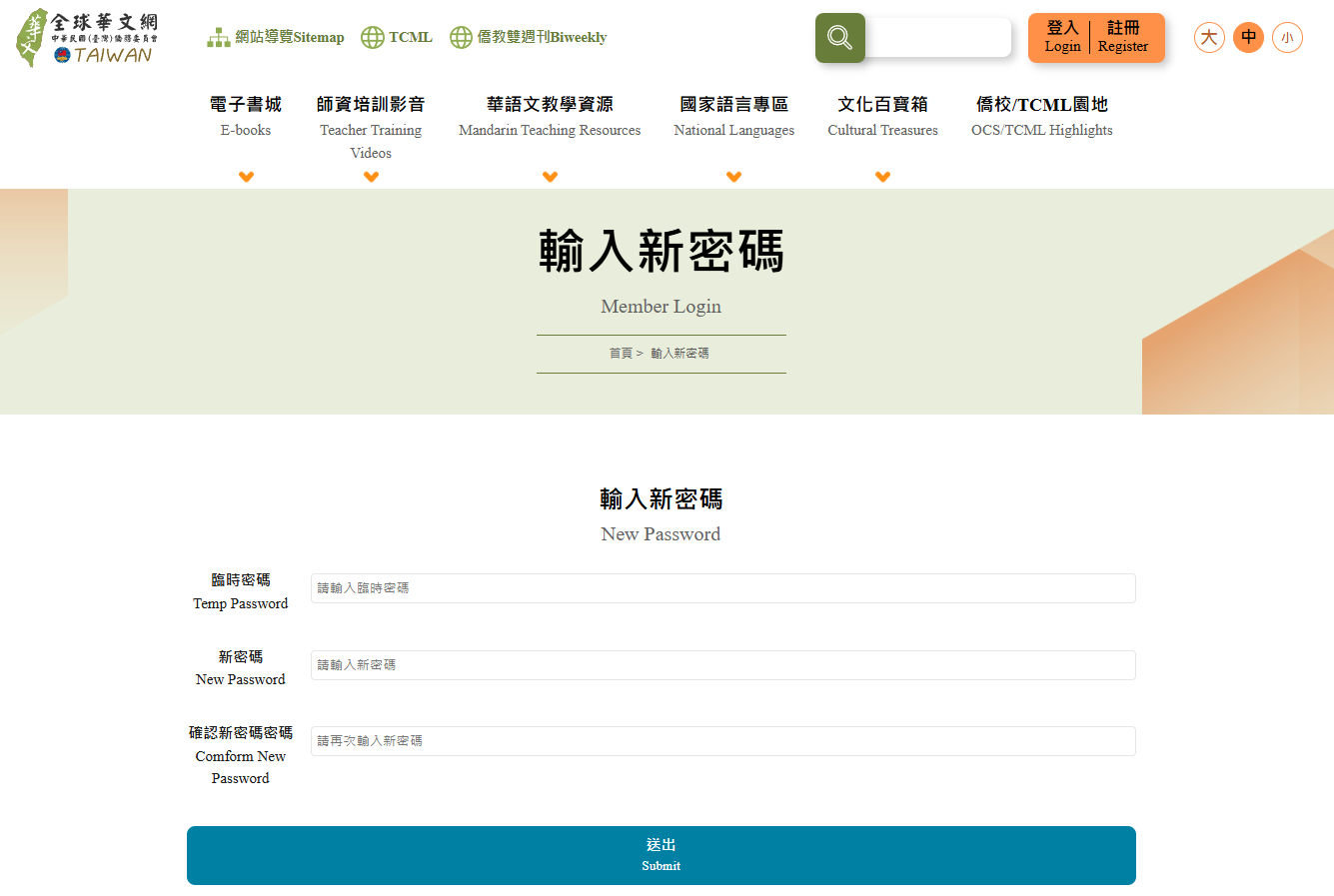
Task: Open the Sitemap link with tree icon
Action: pyautogui.click(x=276, y=37)
